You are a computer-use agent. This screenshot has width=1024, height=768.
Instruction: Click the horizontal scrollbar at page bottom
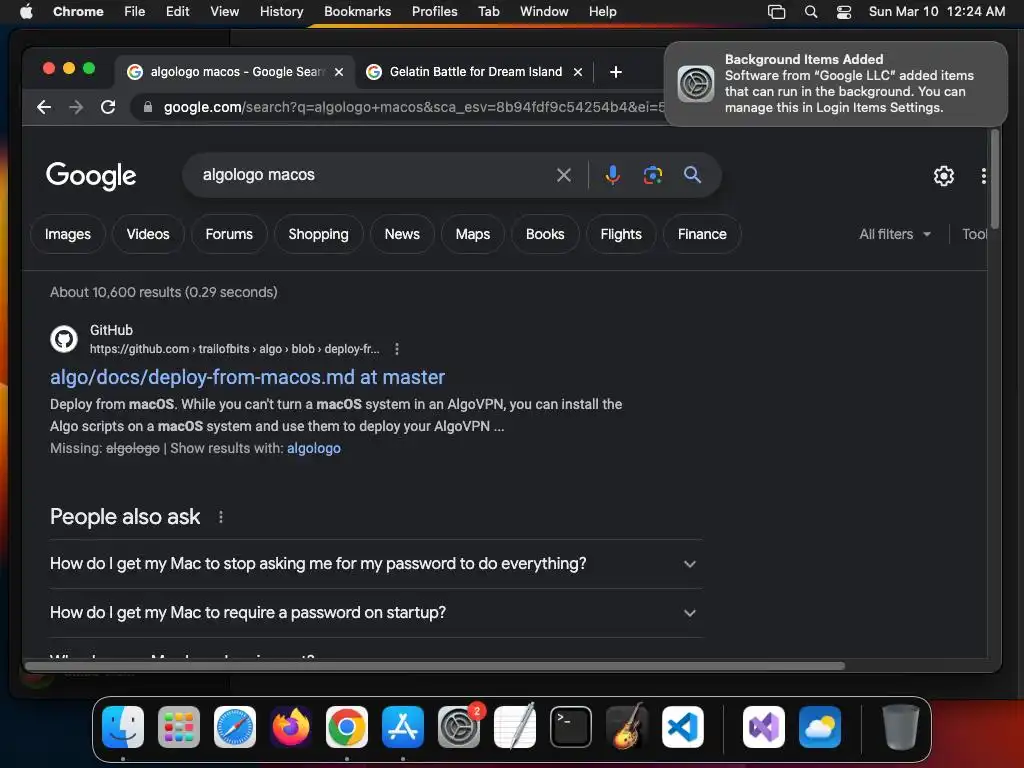click(x=435, y=666)
